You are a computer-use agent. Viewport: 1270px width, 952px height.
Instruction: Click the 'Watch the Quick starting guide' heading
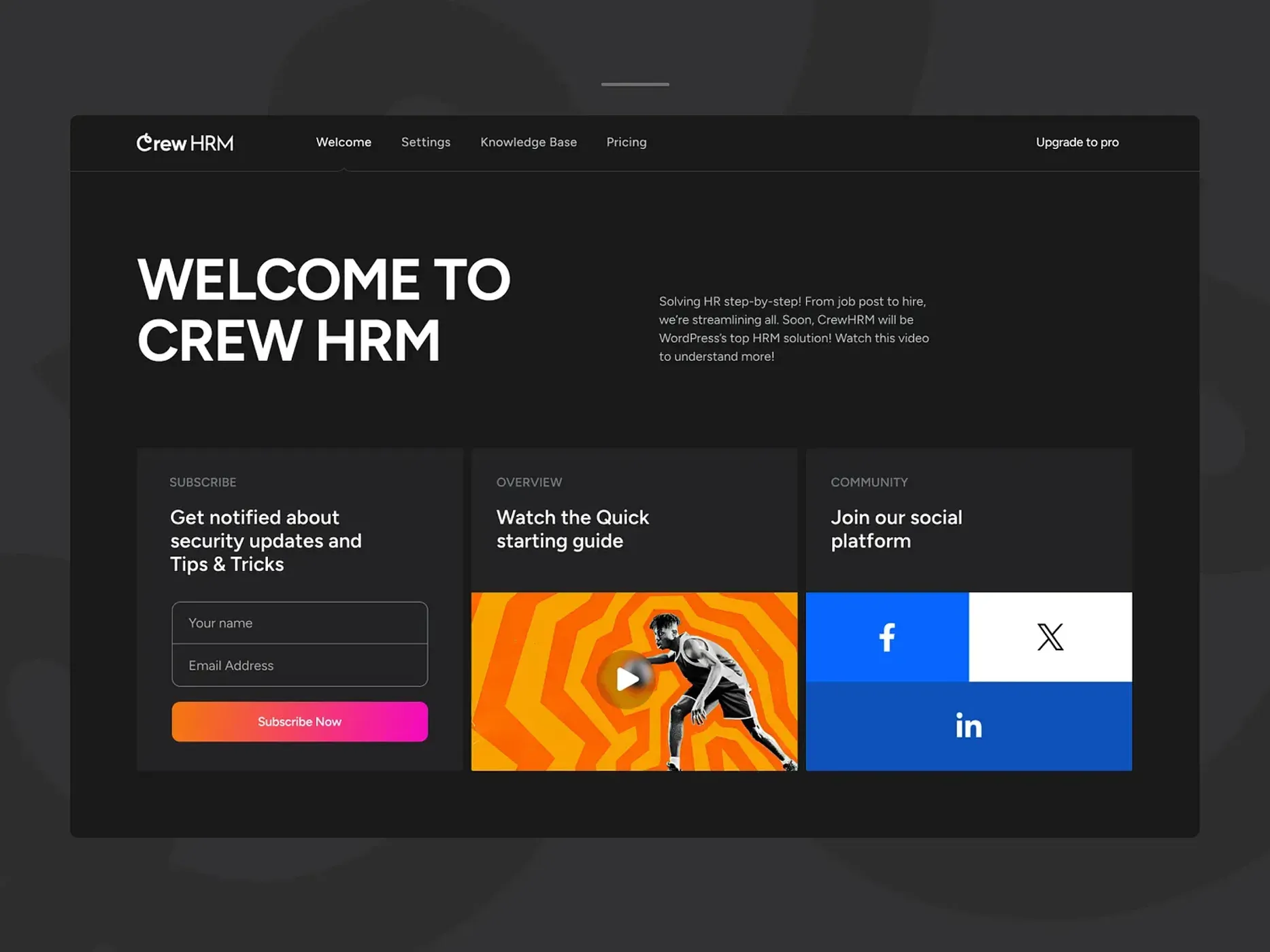[x=573, y=529]
